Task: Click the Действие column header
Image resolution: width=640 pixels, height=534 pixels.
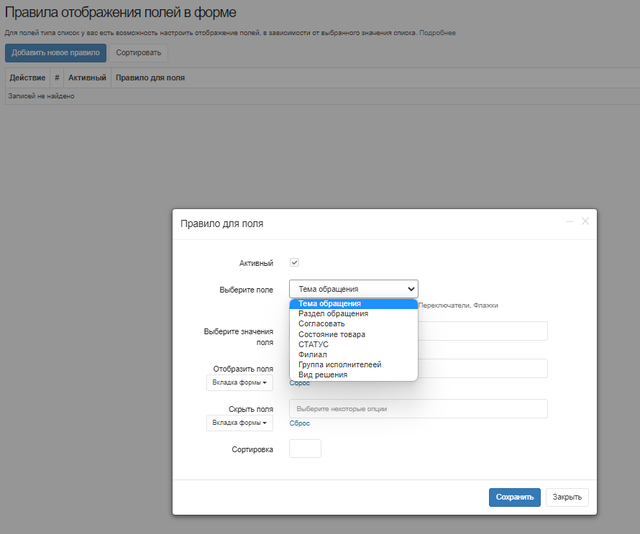Action: pyautogui.click(x=27, y=78)
